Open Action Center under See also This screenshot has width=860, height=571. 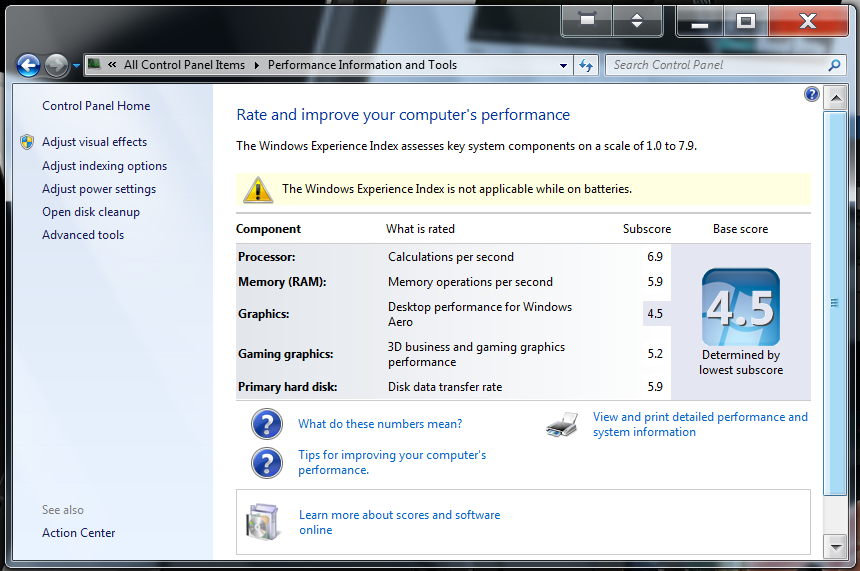coord(78,533)
